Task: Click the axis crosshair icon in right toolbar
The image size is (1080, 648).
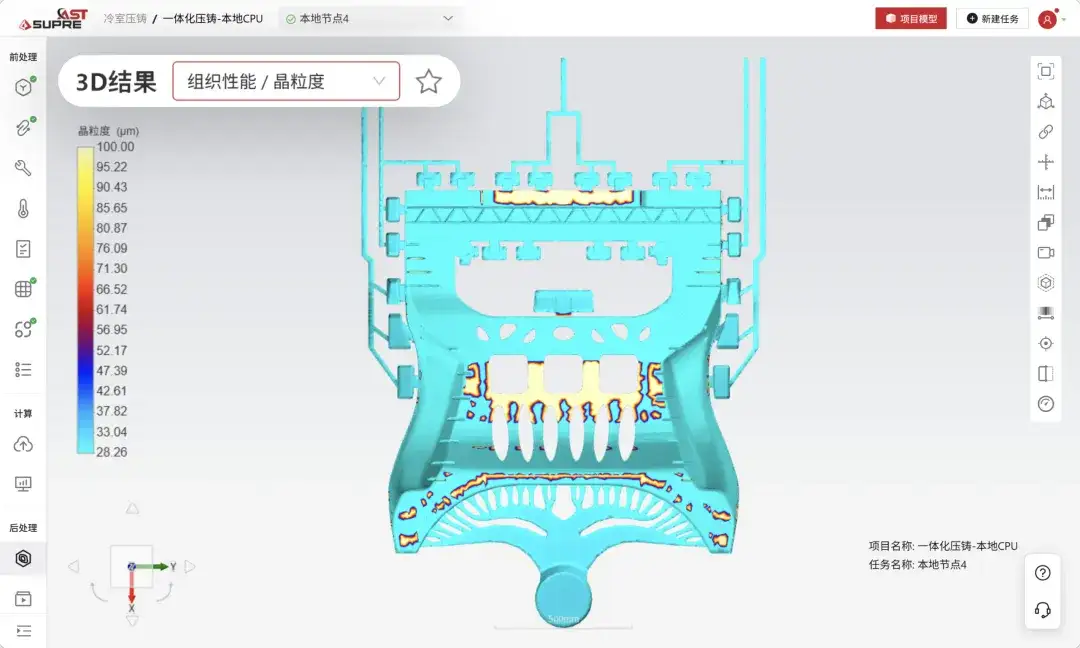Action: (1046, 162)
